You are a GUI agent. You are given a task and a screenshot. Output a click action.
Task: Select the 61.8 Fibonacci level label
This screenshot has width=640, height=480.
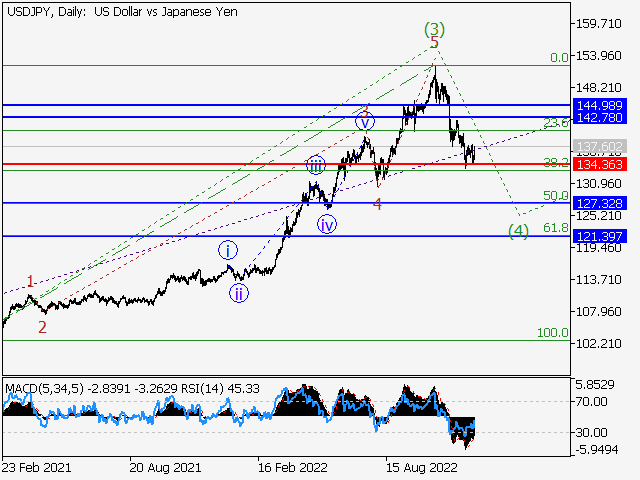(556, 228)
